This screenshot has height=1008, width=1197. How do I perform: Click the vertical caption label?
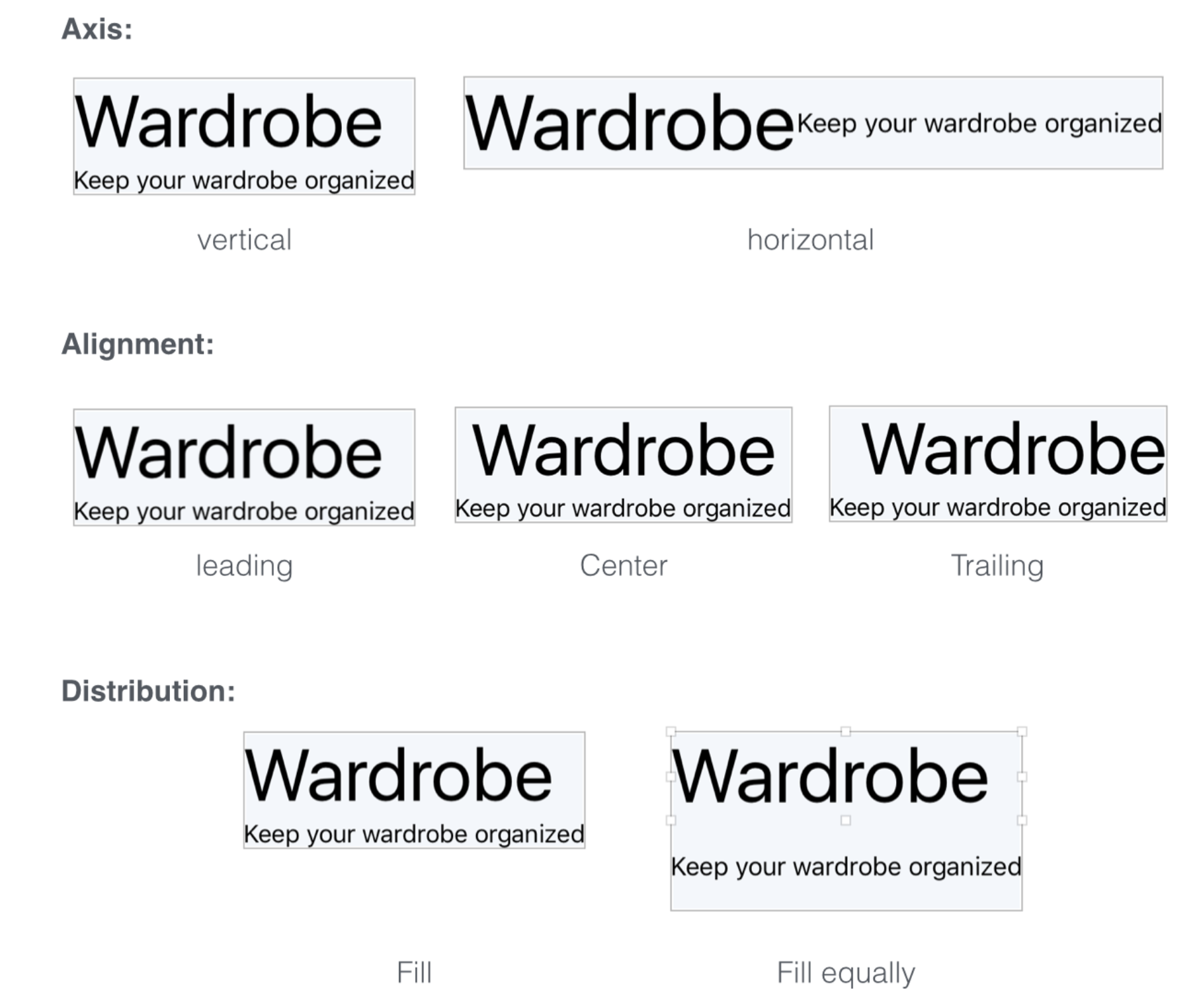click(244, 239)
